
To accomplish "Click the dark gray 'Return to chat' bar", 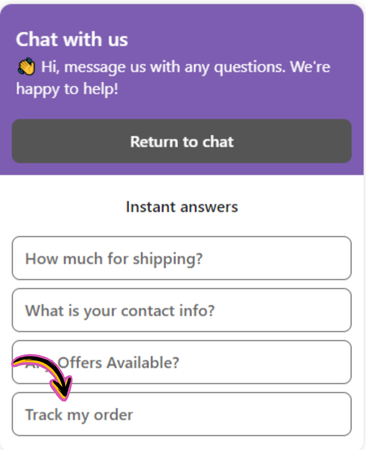I will (x=182, y=141).
